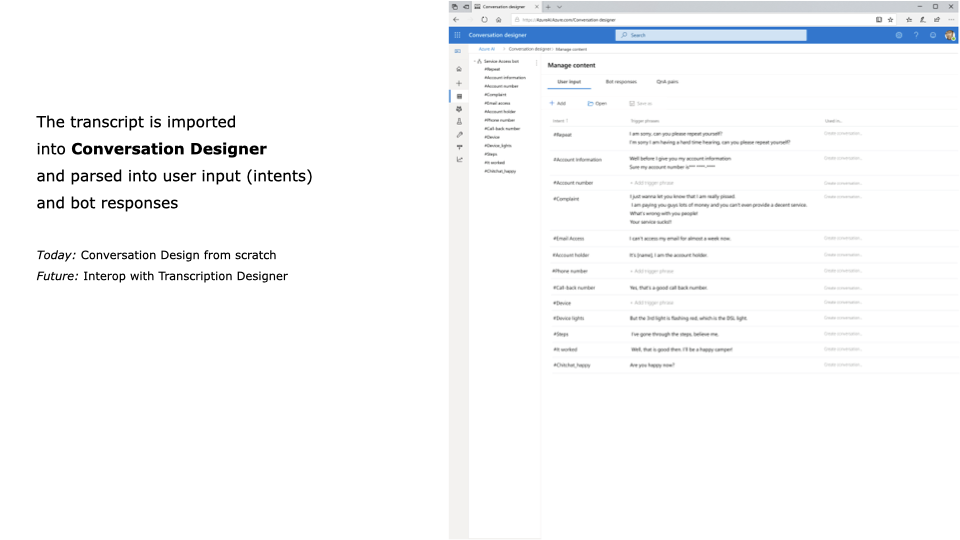
Task: Switch to the Bot responses tab
Action: (621, 81)
